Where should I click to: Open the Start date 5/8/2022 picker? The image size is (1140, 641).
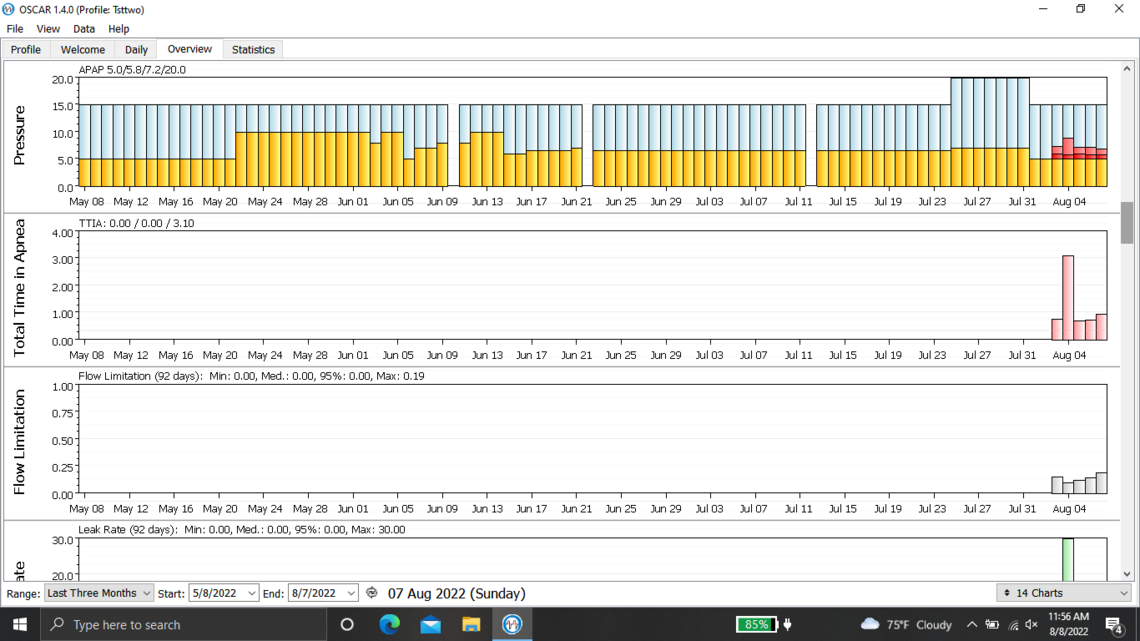tap(223, 593)
